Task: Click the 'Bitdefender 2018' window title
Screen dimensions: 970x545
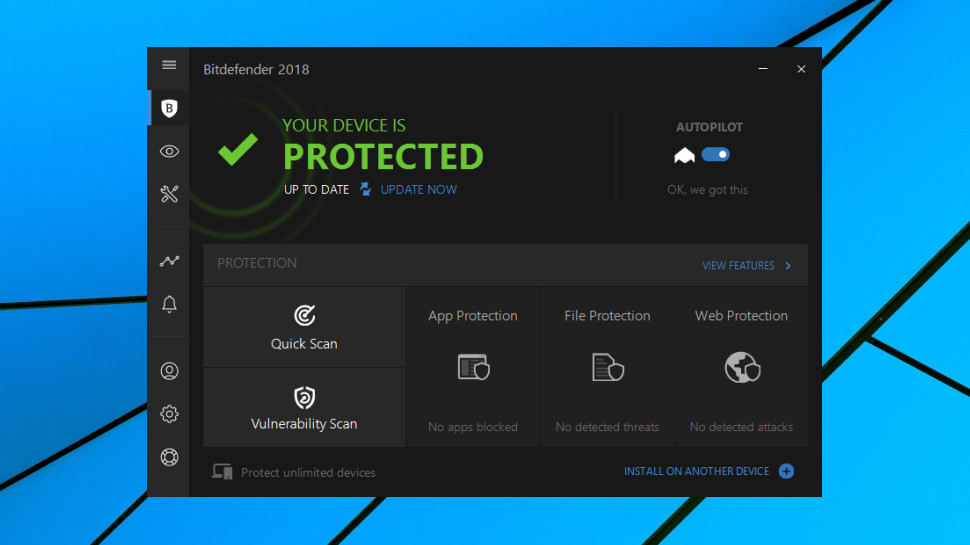Action: pos(256,69)
